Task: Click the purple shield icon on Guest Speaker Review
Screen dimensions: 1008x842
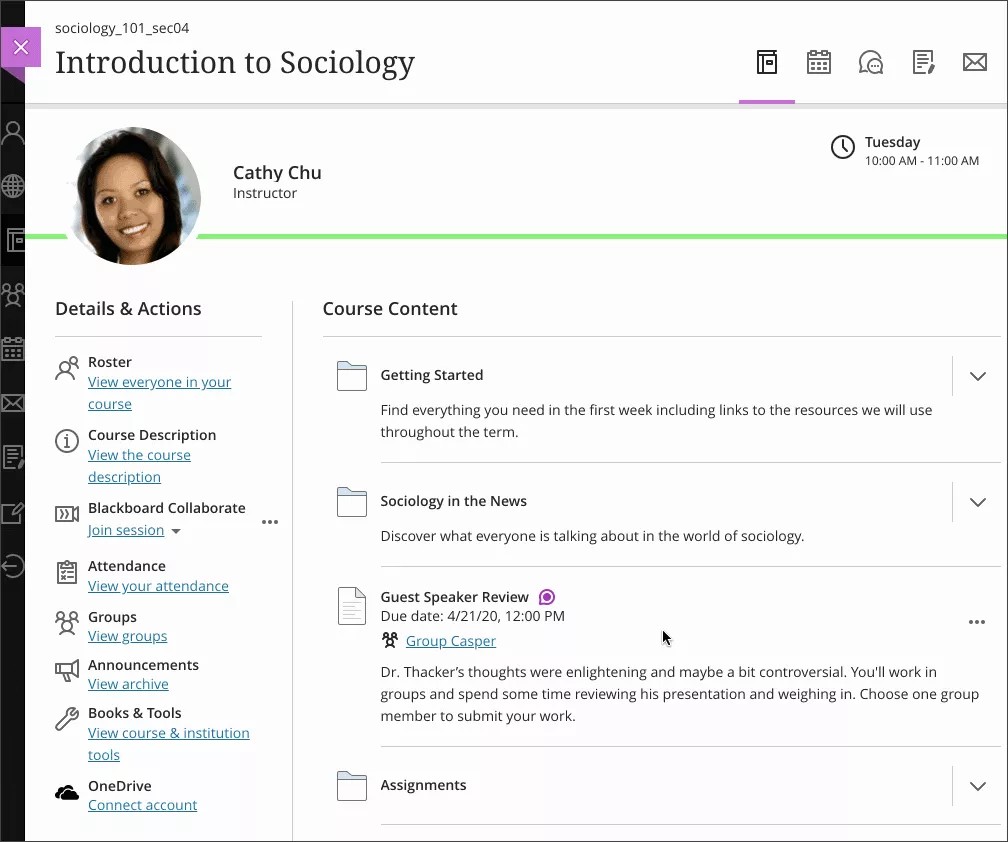Action: (546, 595)
